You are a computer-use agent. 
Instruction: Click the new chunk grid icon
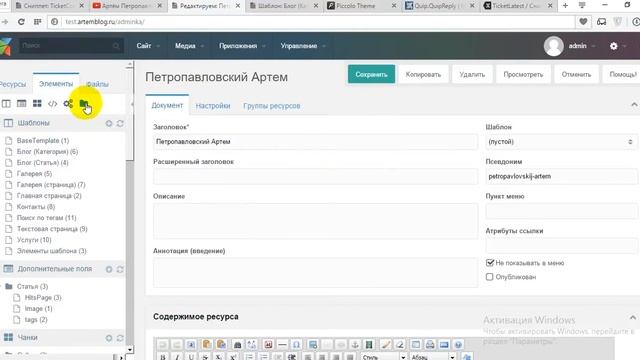click(37, 104)
